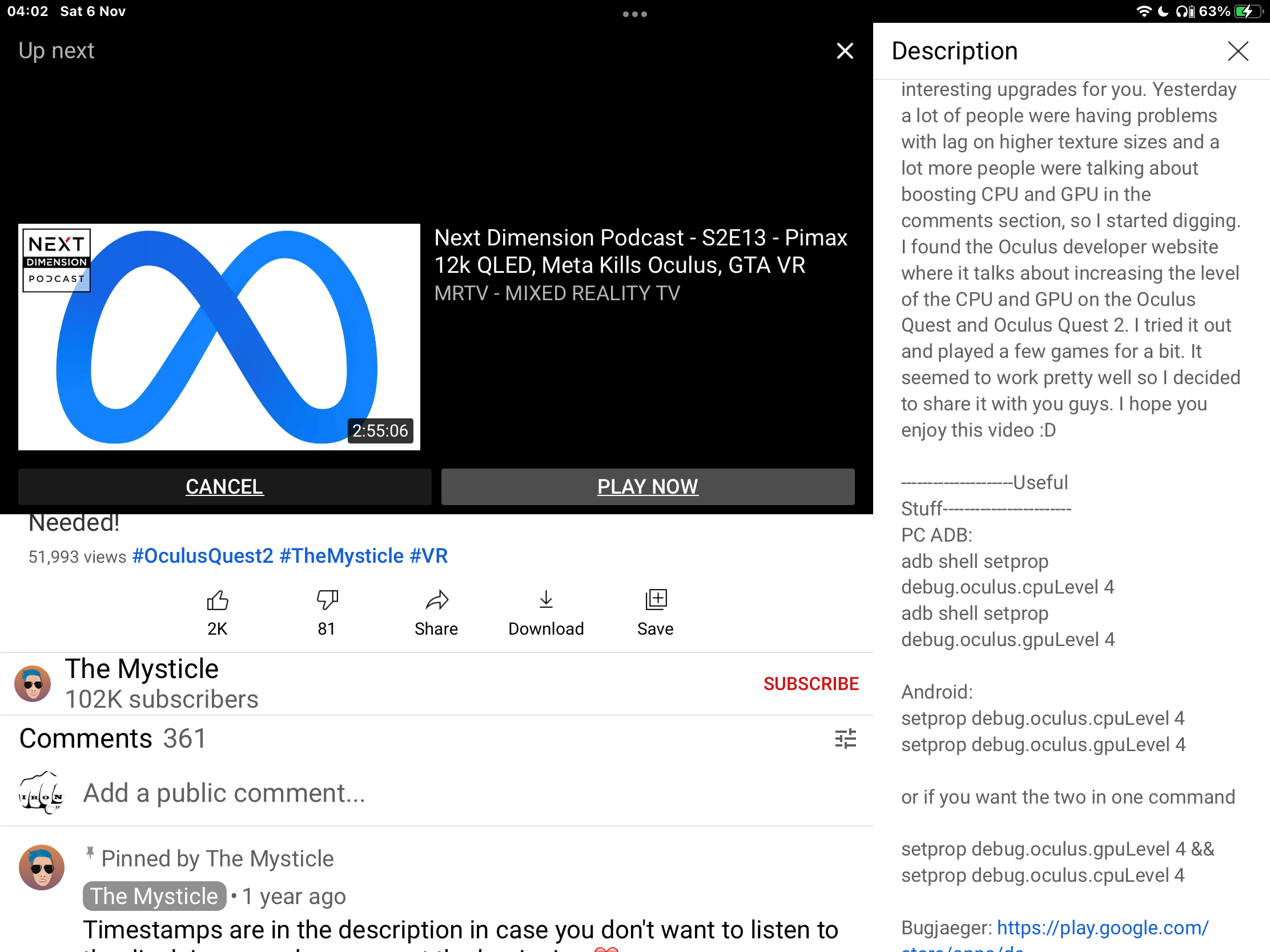The image size is (1270, 952).
Task: Tap the Download arrow icon
Action: [x=546, y=600]
